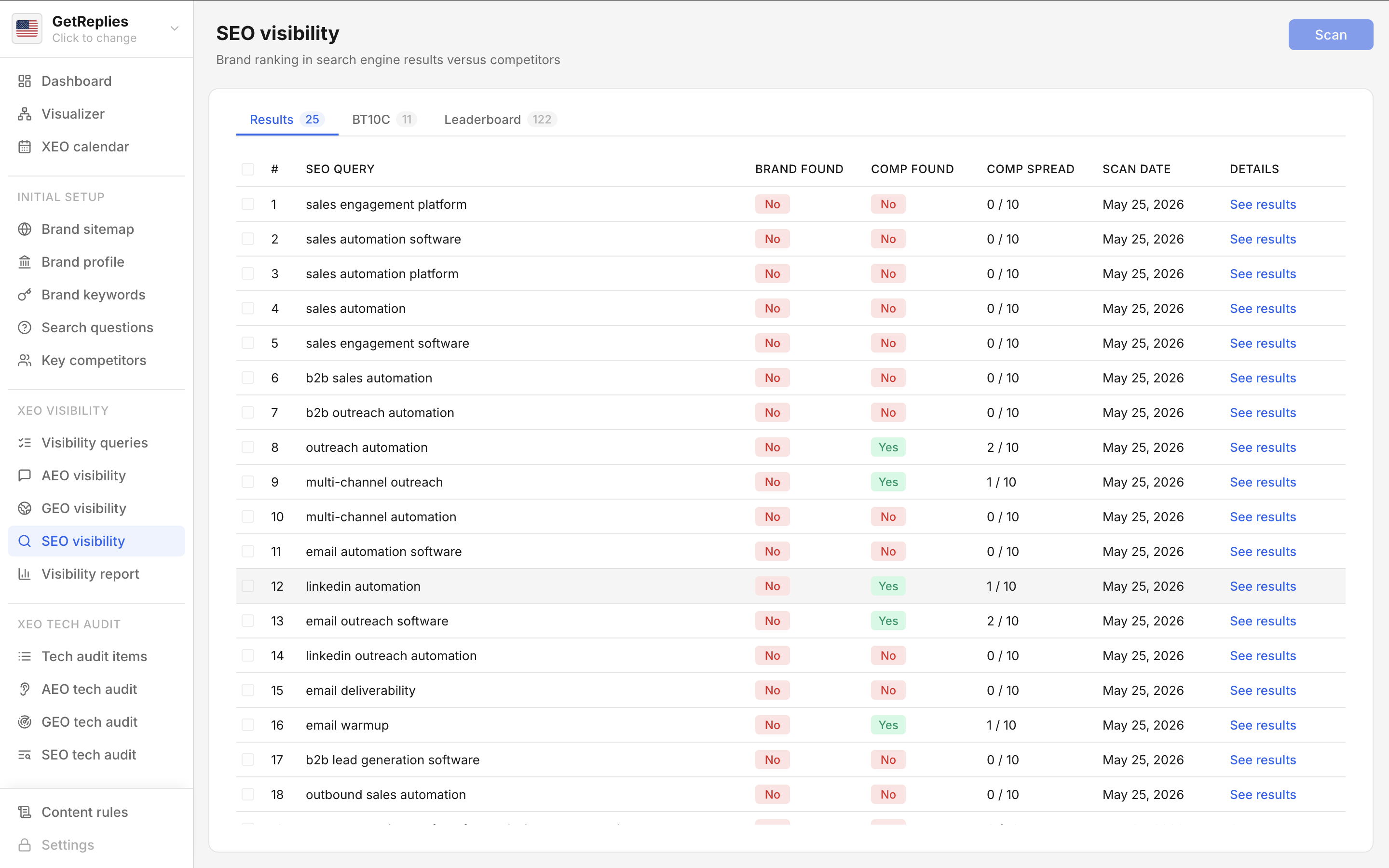Image resolution: width=1389 pixels, height=868 pixels.
Task: Open Tech audit items page
Action: coord(96,656)
